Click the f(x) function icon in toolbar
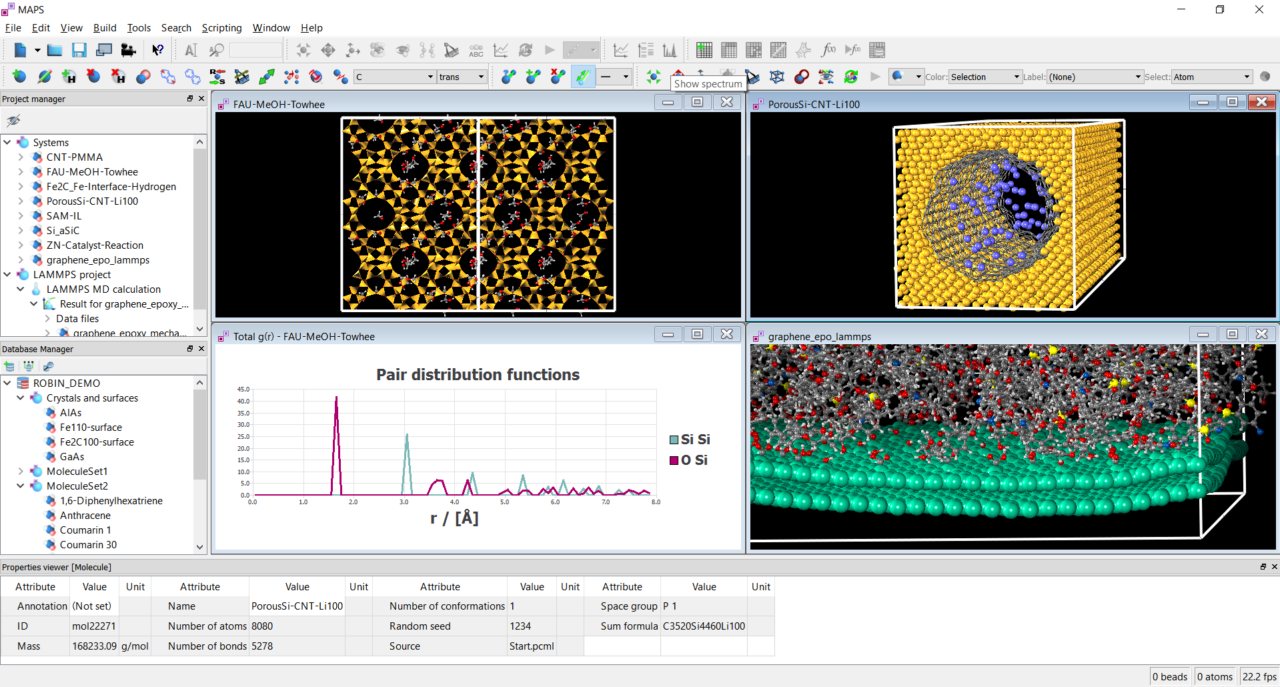This screenshot has height=687, width=1280. (x=828, y=50)
